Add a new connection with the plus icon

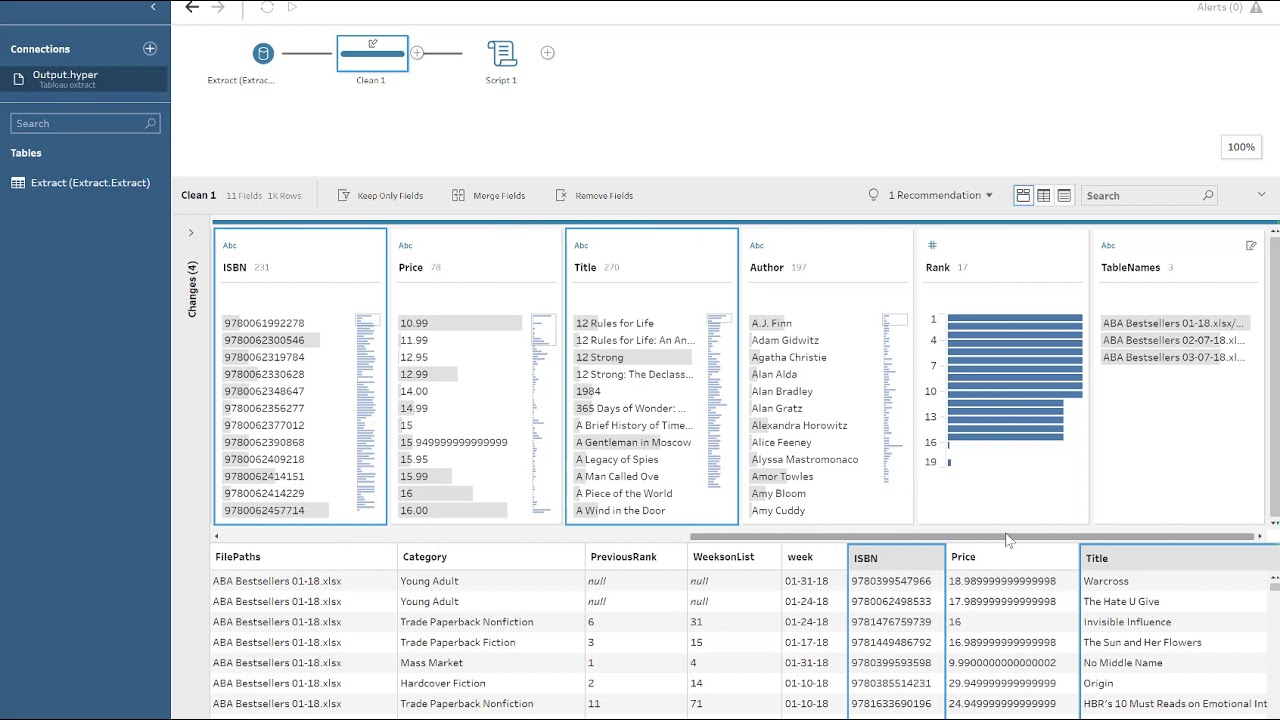coord(150,48)
